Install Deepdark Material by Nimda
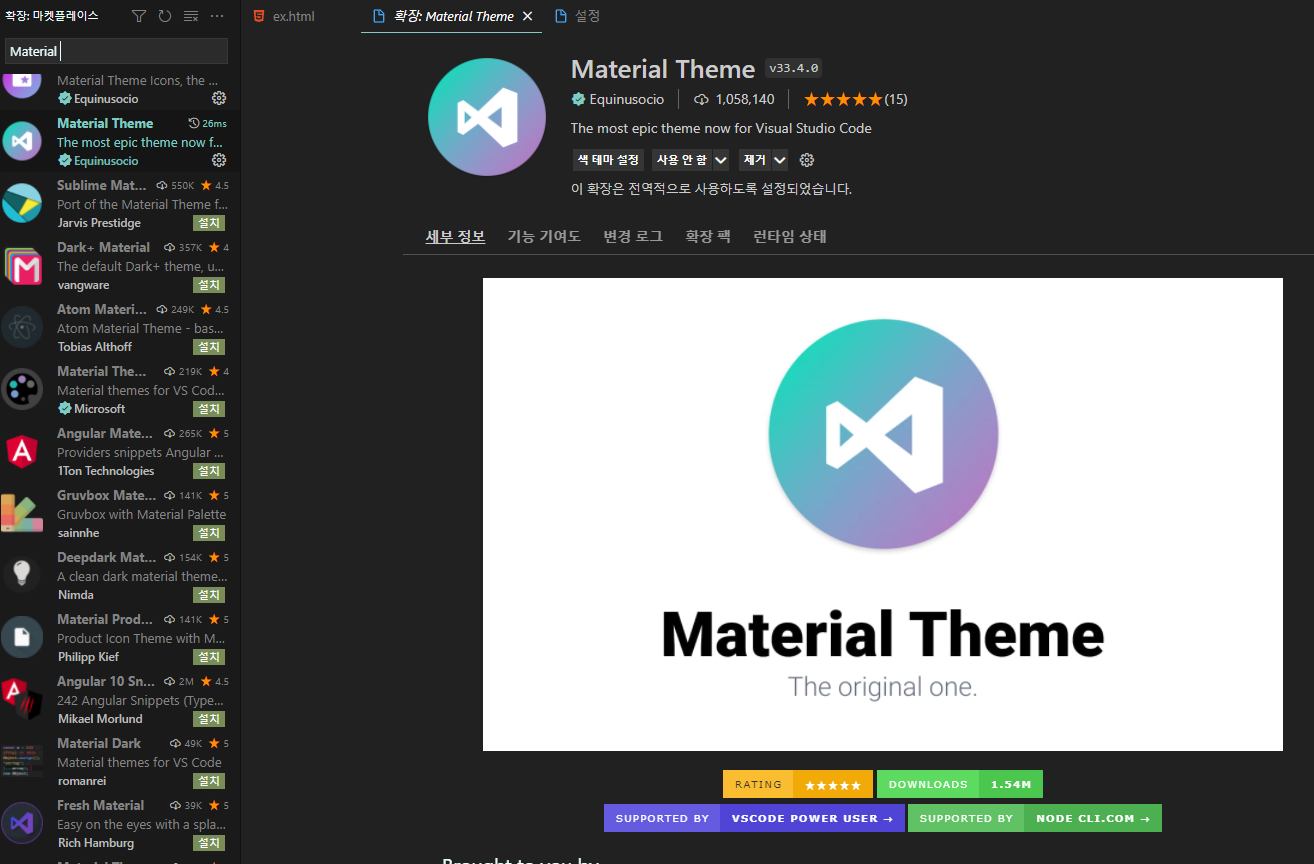Screen dimensions: 1314x864 209,595
